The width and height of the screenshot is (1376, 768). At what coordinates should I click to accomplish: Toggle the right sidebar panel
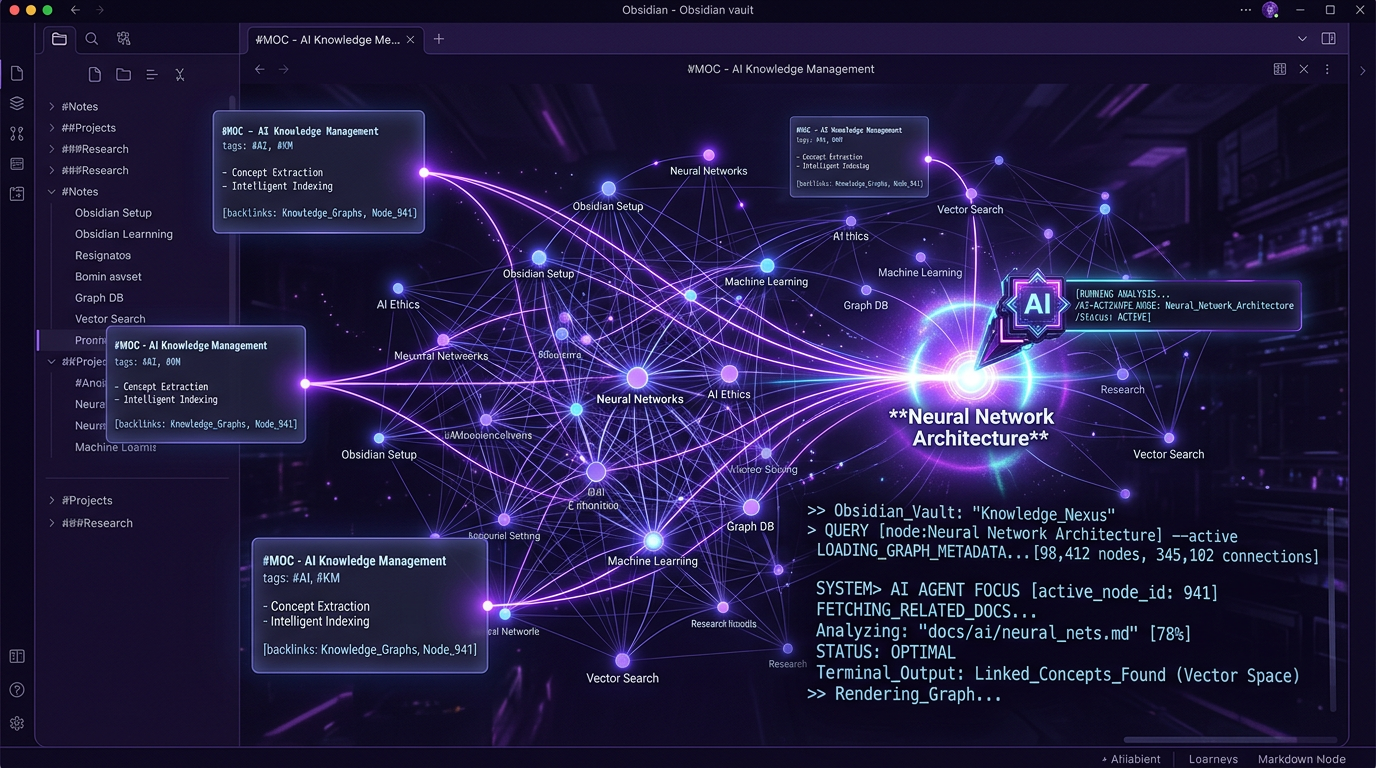[1329, 39]
